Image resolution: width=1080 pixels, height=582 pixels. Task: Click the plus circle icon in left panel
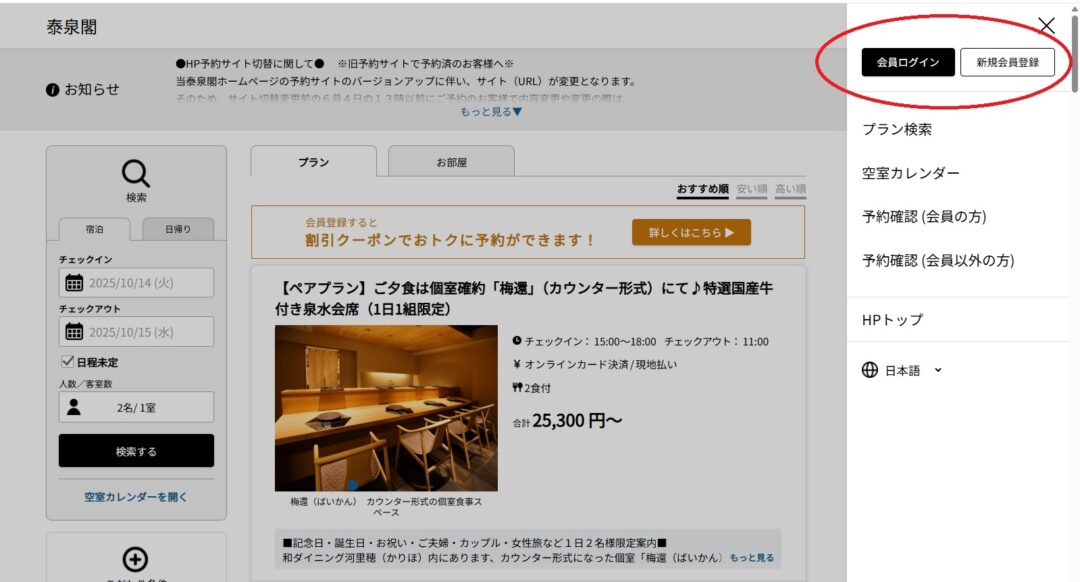point(135,560)
